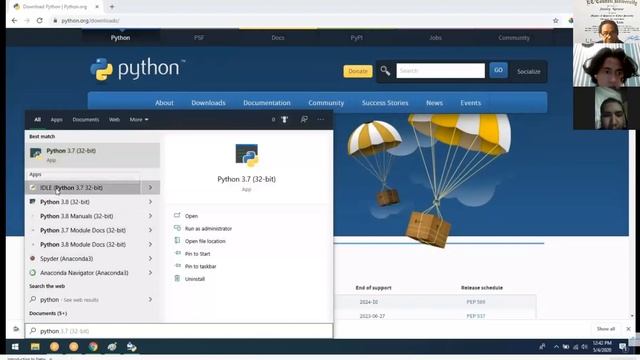Viewport: 640px width, 360px height.
Task: Choose Run as administrator
Action: 208,229
